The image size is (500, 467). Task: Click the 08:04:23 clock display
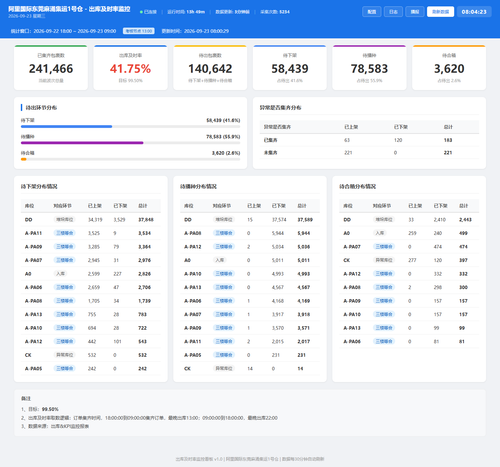474,12
